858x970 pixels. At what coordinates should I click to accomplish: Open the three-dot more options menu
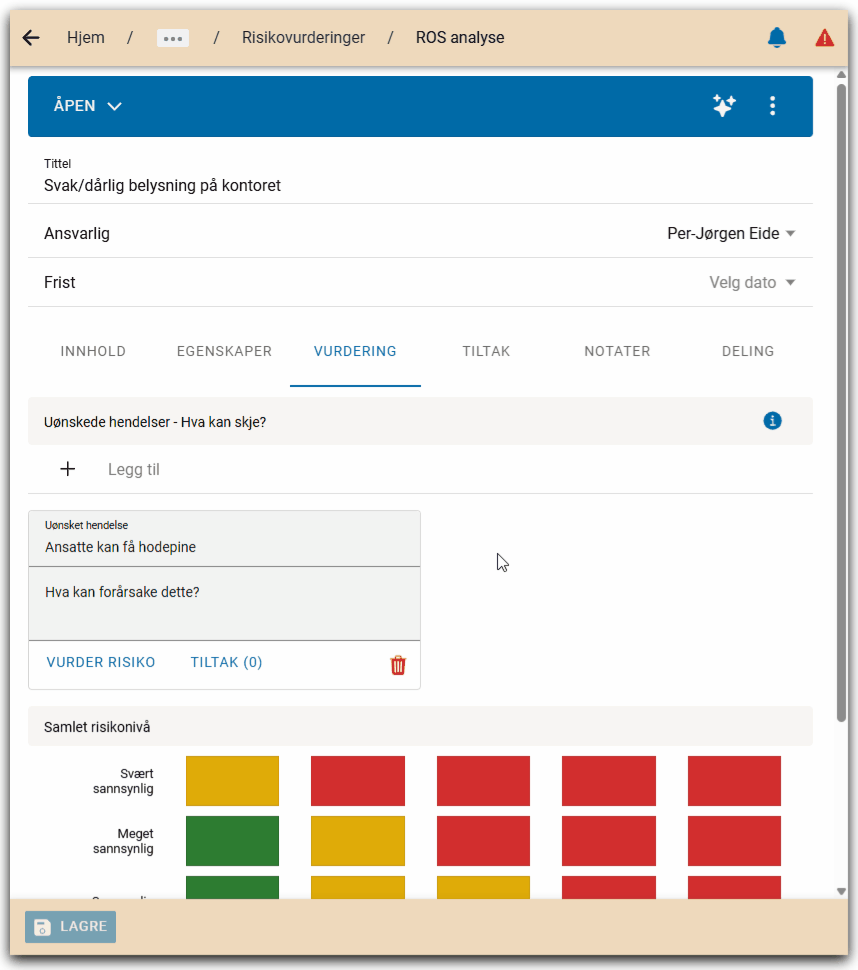click(772, 106)
